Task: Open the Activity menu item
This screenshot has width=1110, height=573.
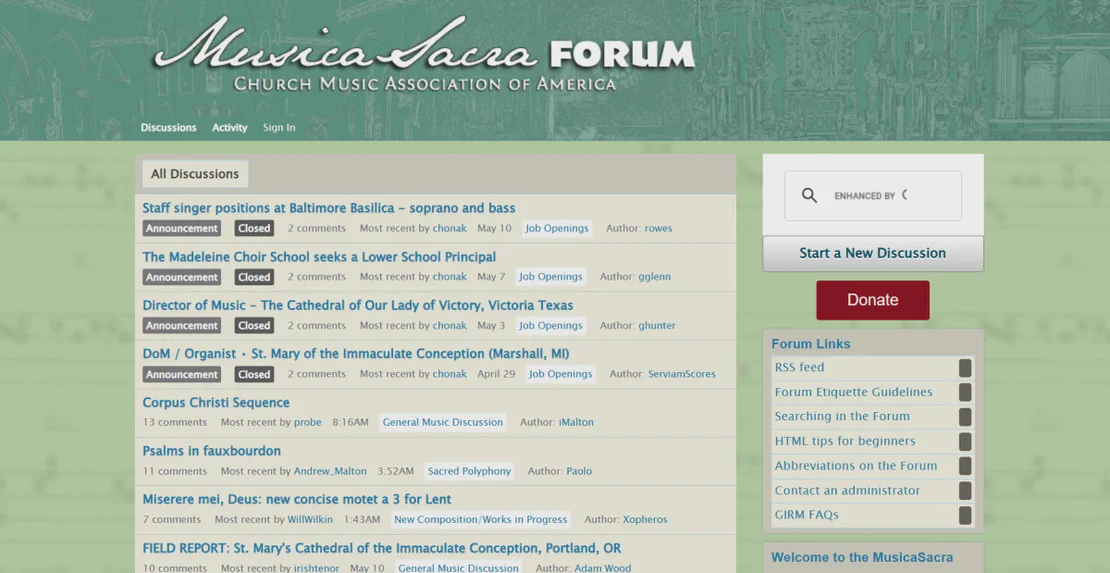Action: tap(229, 127)
